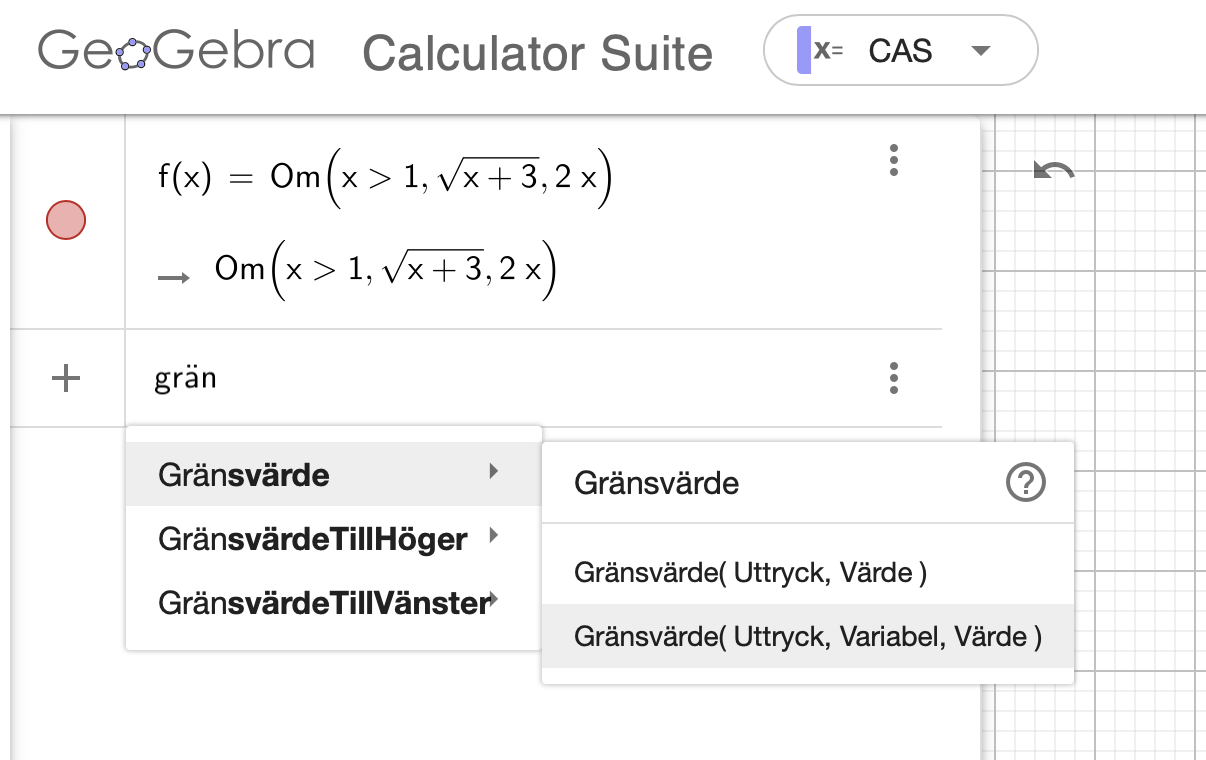Select the GränsvärdeTillVänster command

pyautogui.click(x=320, y=601)
